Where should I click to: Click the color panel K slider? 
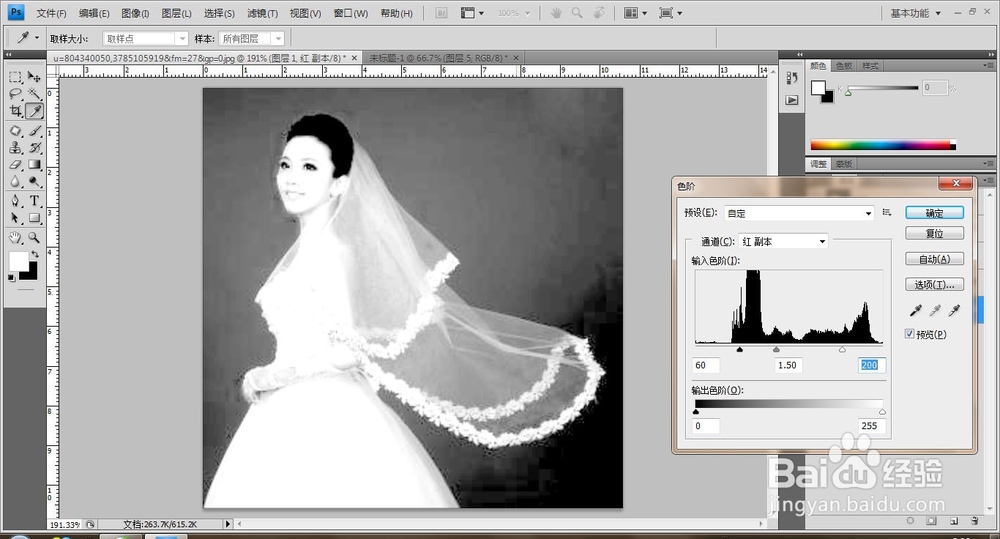[849, 93]
